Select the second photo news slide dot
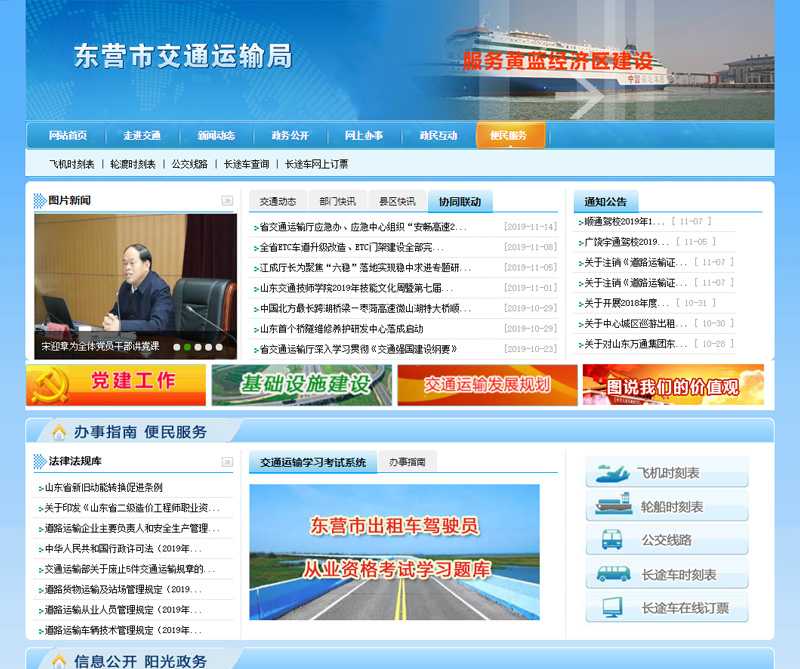Screen dimensions: 800x669 [187, 347]
